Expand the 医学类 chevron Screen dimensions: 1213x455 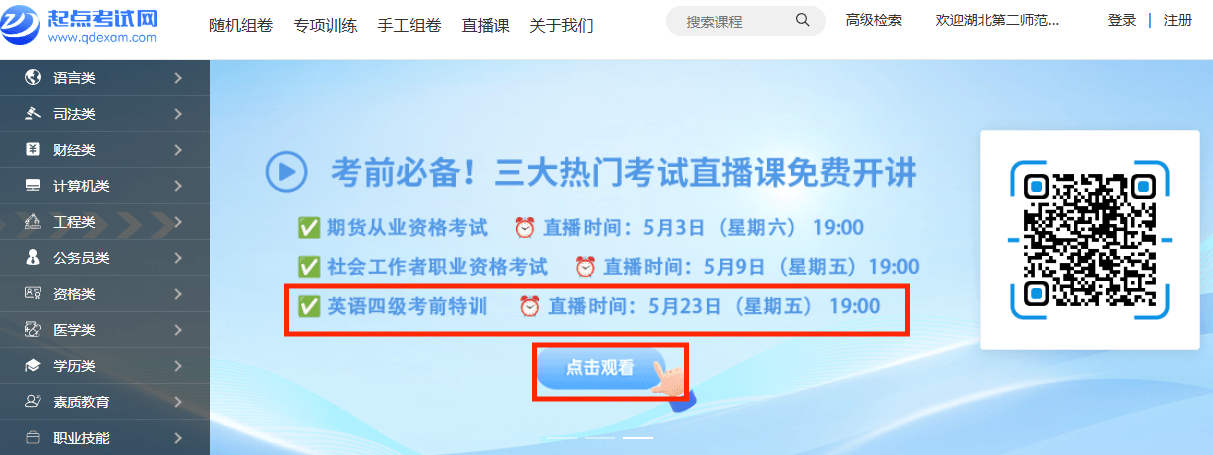point(178,330)
